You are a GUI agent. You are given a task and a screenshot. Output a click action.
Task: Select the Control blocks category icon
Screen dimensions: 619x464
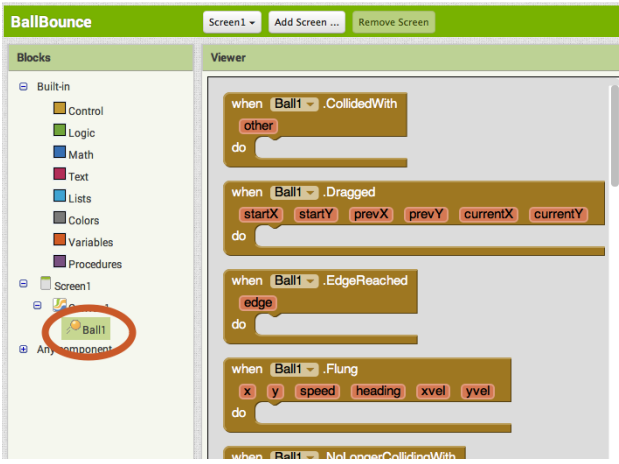(60, 110)
